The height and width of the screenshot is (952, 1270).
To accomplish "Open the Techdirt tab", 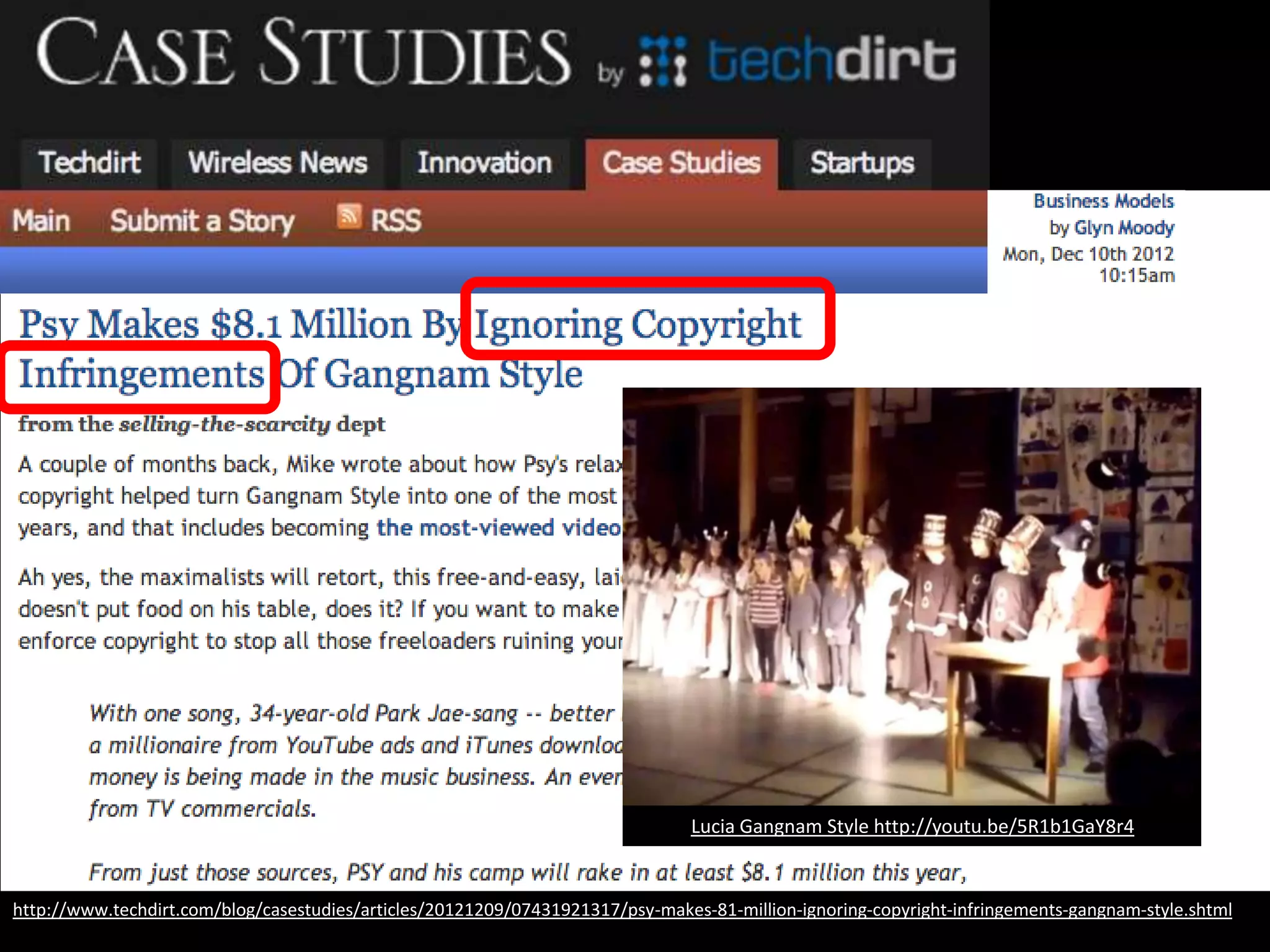I will (x=89, y=164).
